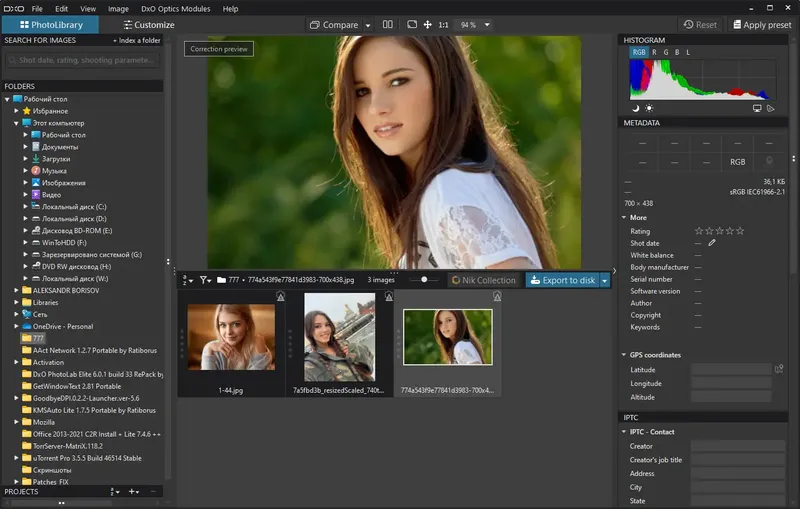
Task: Select the pan/move tool icon
Action: (x=428, y=24)
